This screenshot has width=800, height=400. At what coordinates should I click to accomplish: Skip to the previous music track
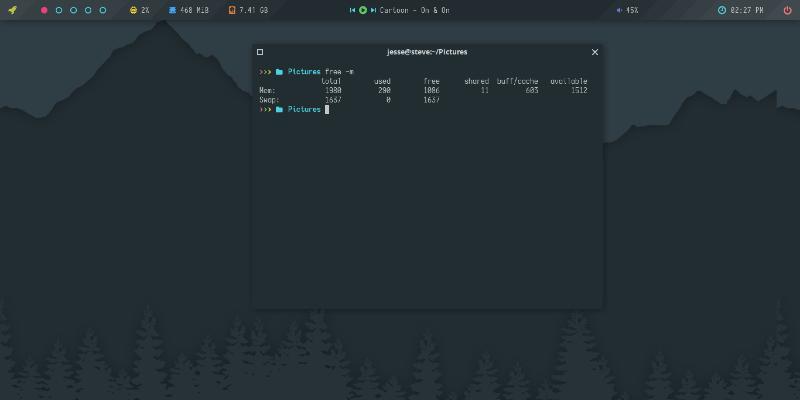[x=352, y=10]
